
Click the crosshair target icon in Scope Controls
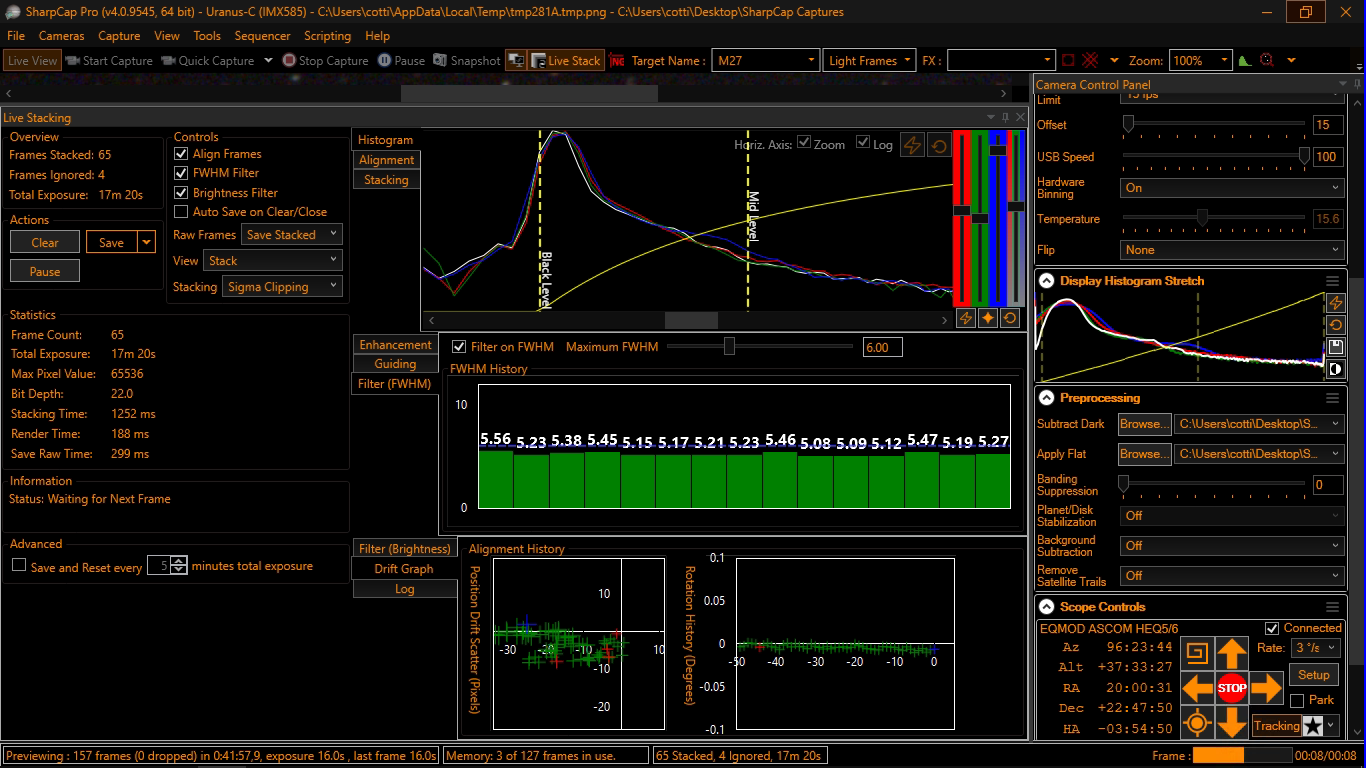[1197, 722]
